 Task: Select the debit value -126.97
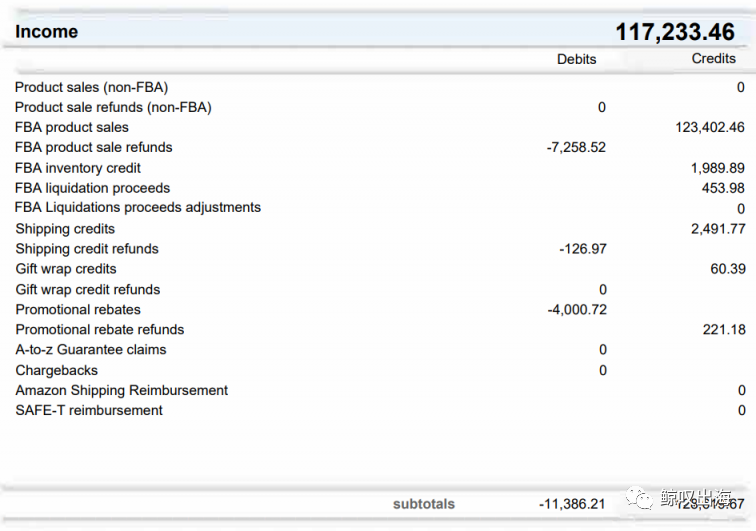(583, 249)
